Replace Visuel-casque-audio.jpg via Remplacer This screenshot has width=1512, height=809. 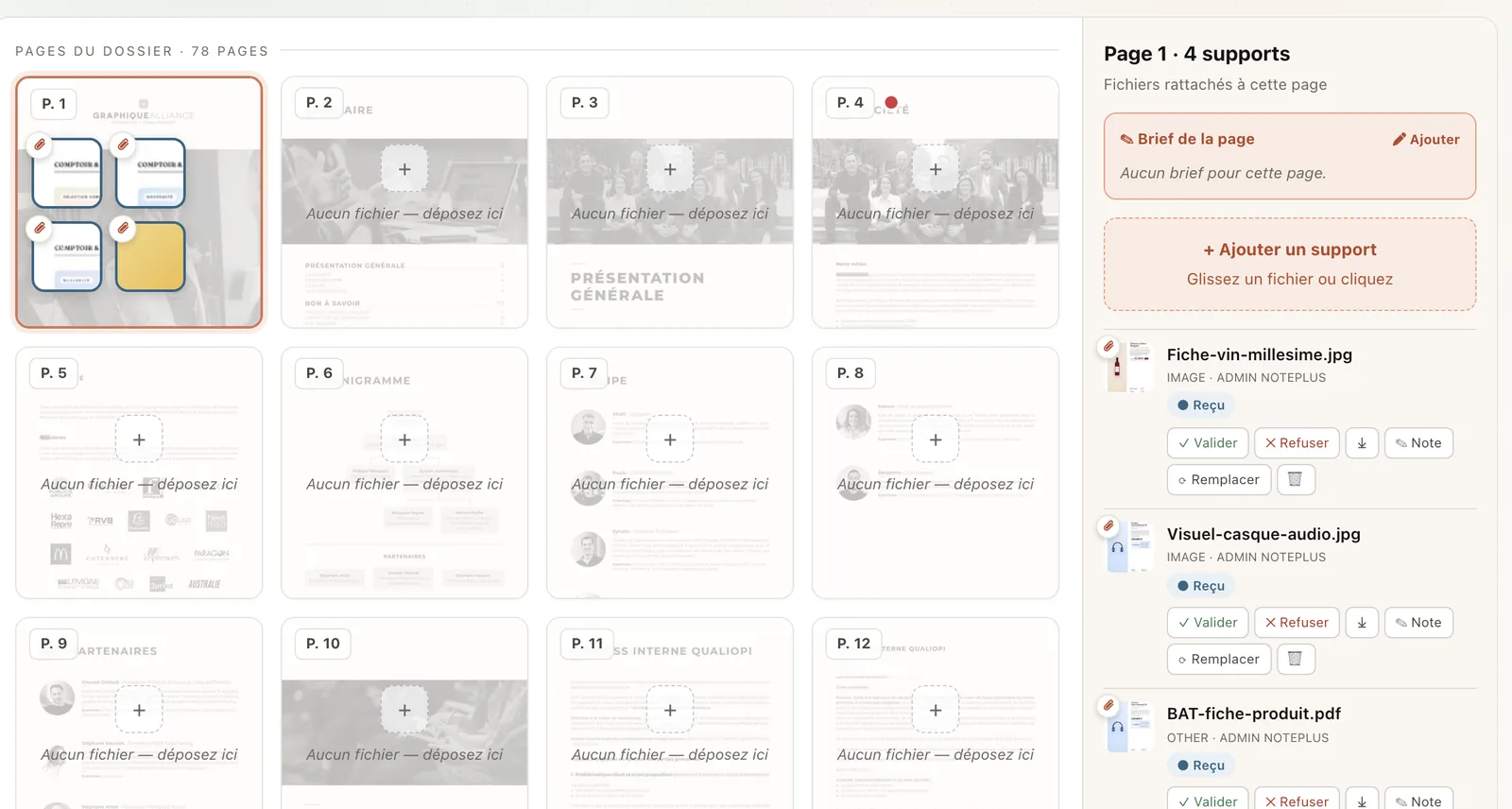click(1219, 659)
